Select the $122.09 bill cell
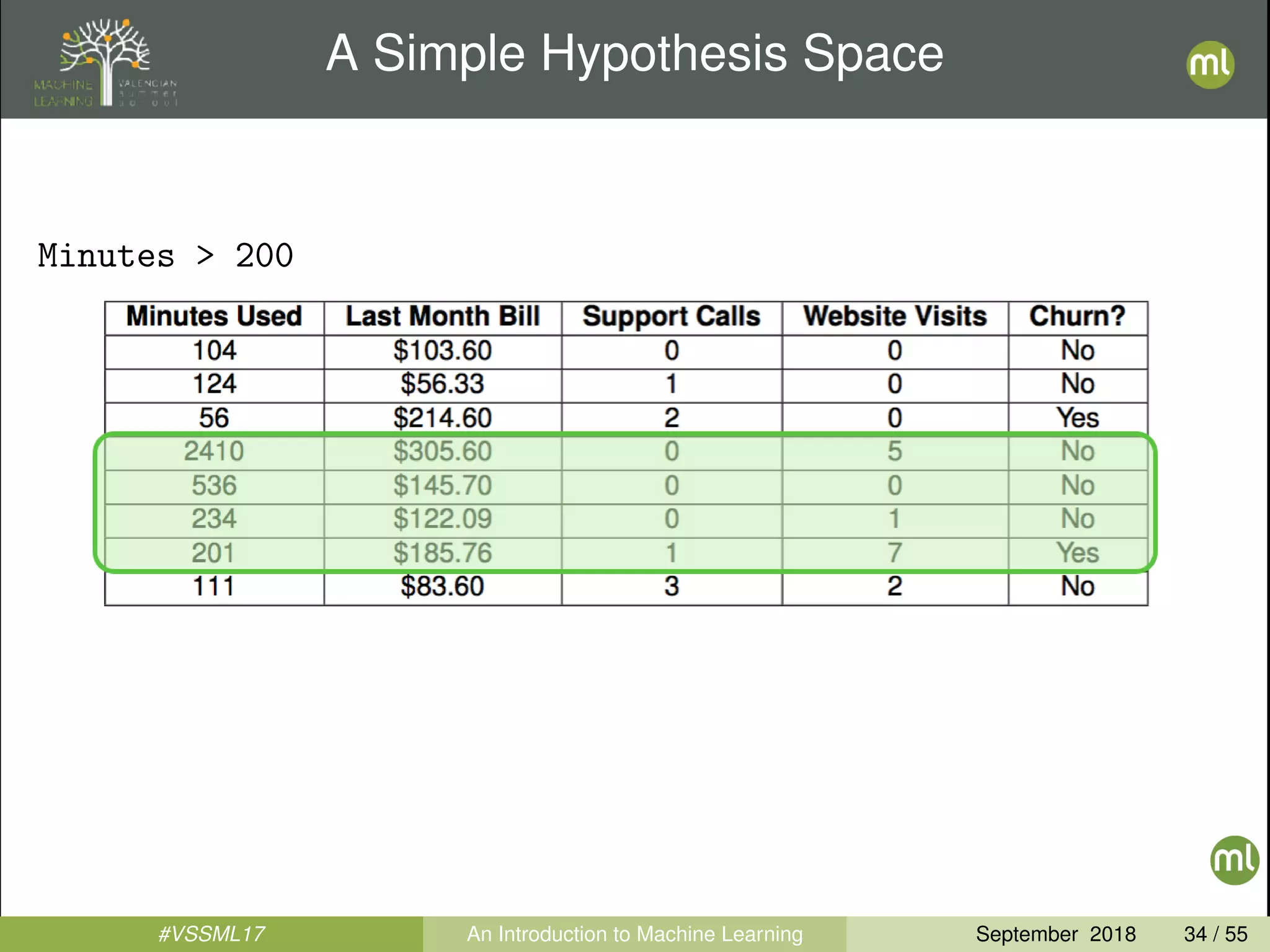This screenshot has width=1270, height=952. [443, 519]
